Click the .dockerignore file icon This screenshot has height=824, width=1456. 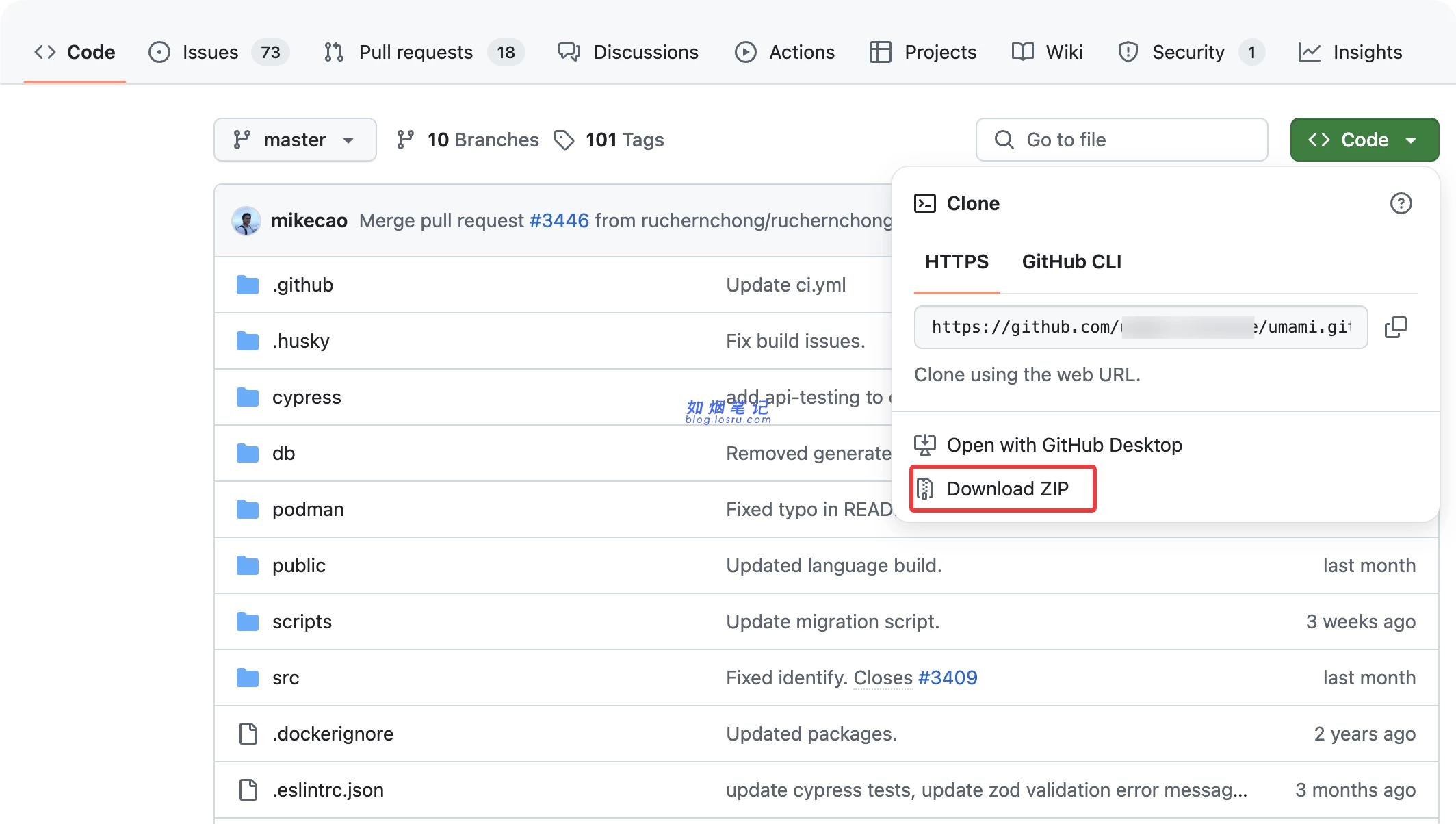pos(248,734)
